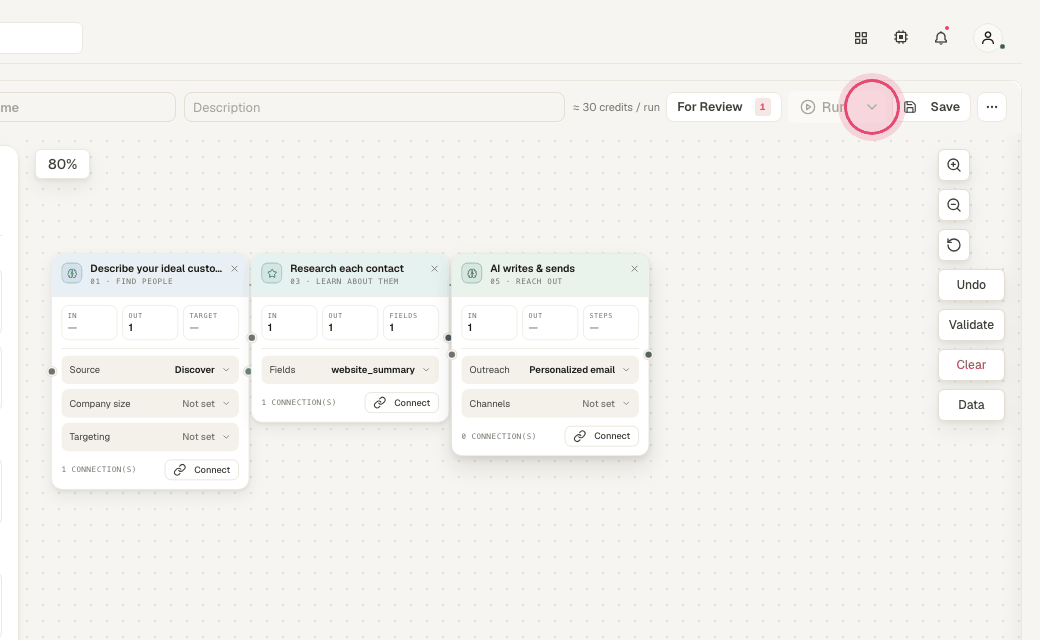
Task: Click the 80% zoom level indicator
Action: click(x=62, y=164)
